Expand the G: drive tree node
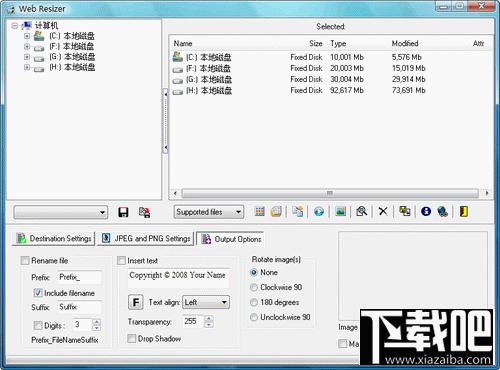 pyautogui.click(x=27, y=57)
